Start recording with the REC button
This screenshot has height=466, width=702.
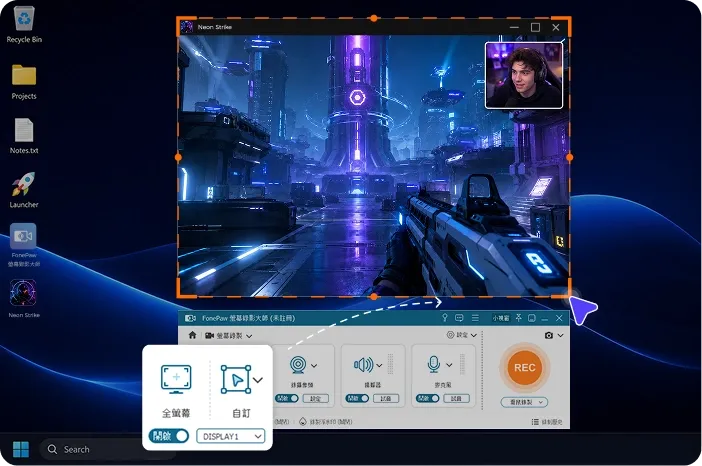click(x=524, y=368)
